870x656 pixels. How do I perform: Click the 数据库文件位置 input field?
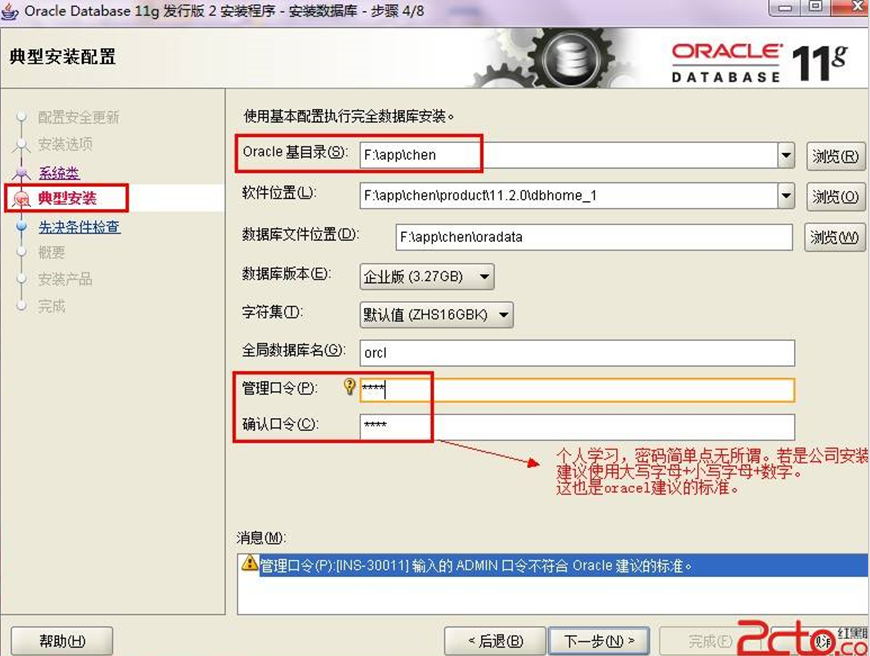tap(594, 237)
